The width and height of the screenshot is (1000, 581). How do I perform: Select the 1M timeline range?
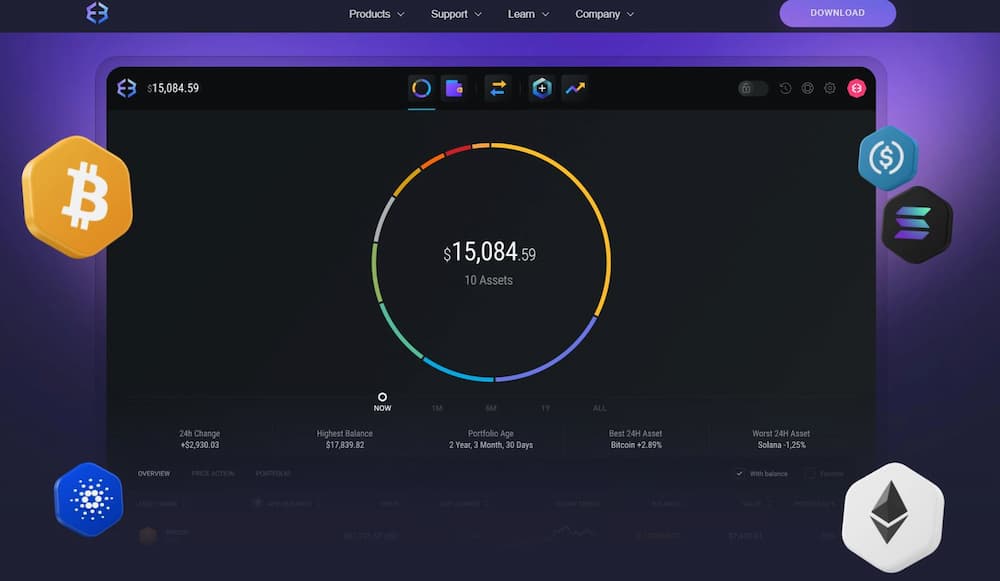[x=437, y=408]
